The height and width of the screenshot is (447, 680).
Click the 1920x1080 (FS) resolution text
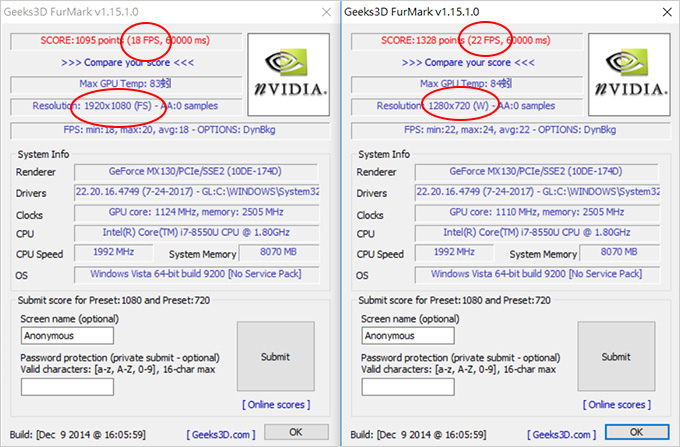[x=118, y=106]
